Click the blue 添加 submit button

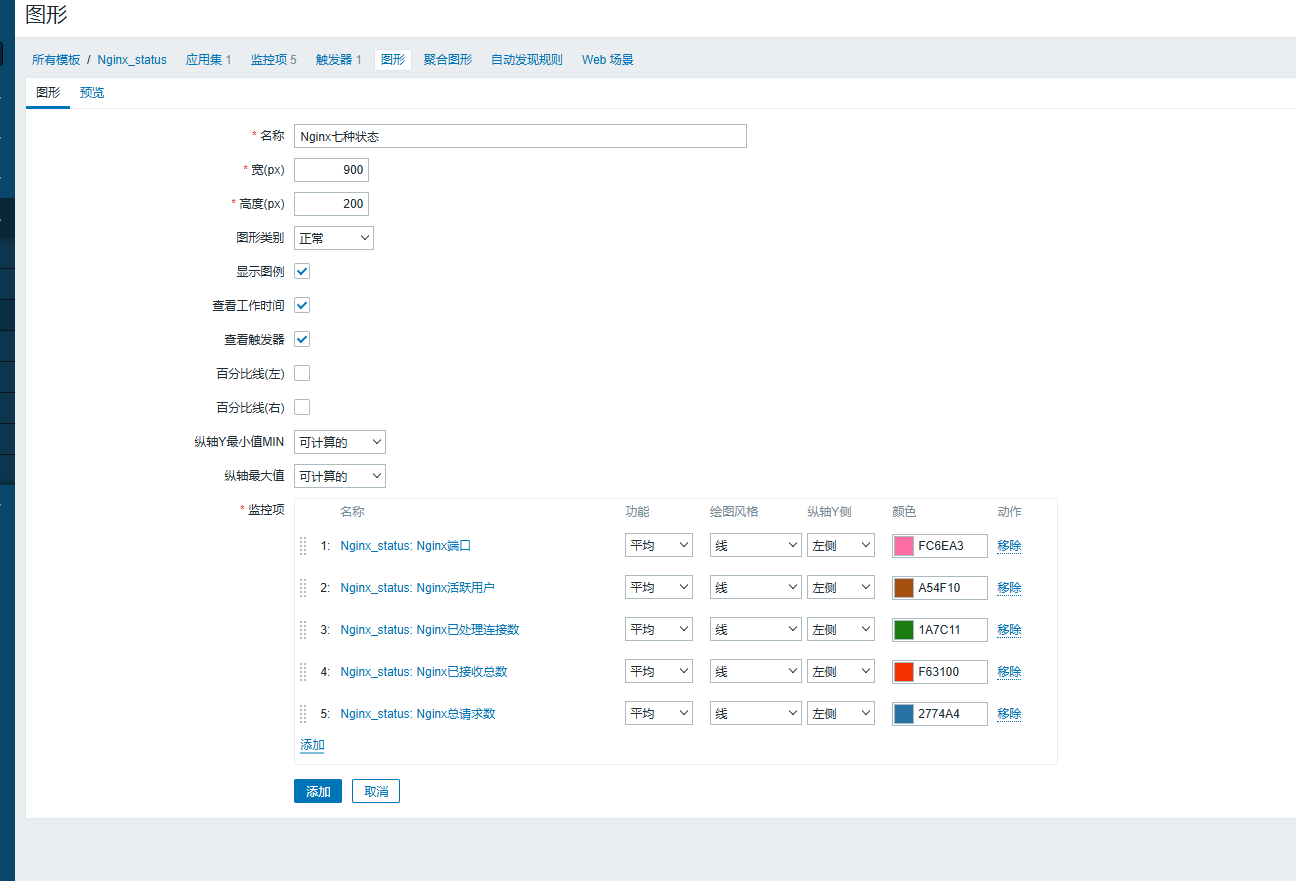click(x=318, y=791)
